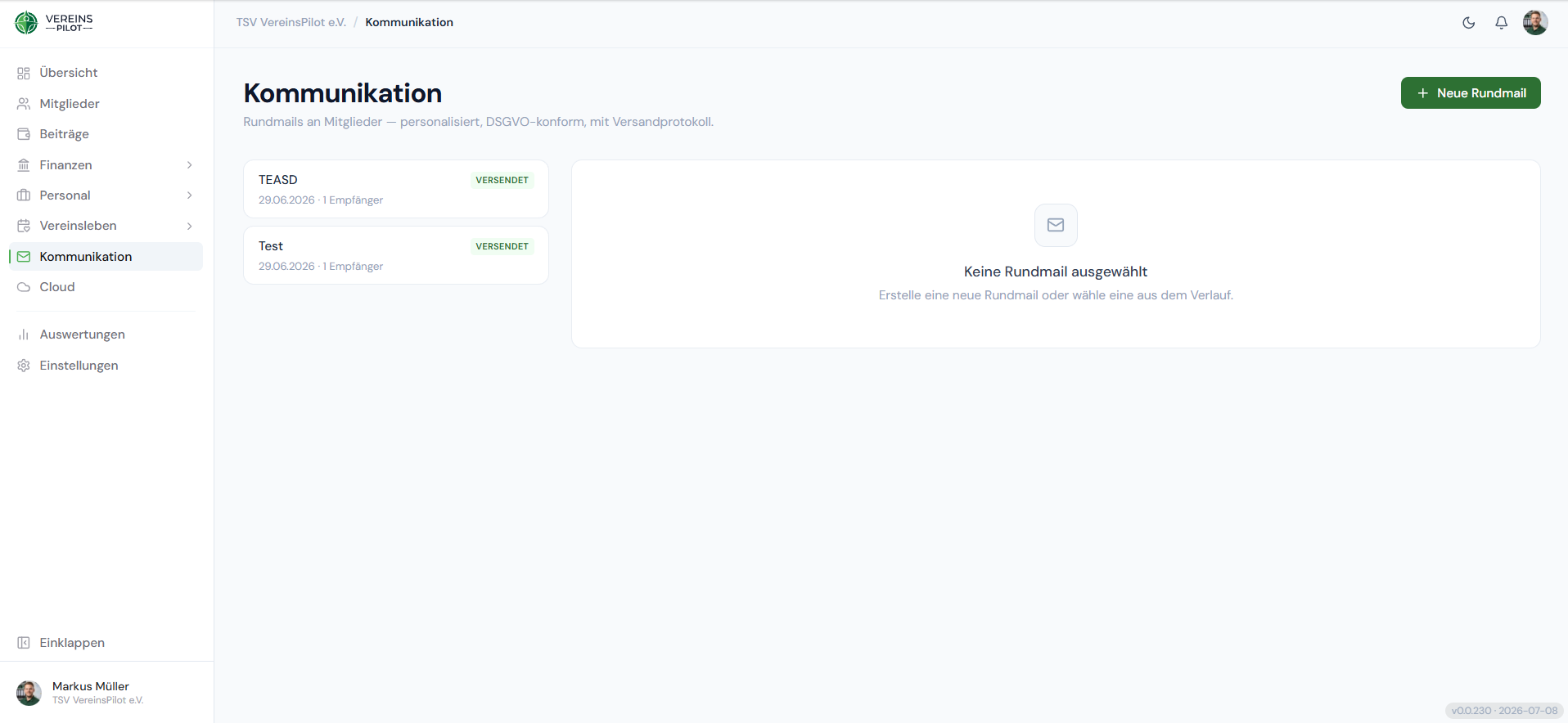Open Beiträge in the sidebar
The image size is (1568, 723).
[x=106, y=134]
